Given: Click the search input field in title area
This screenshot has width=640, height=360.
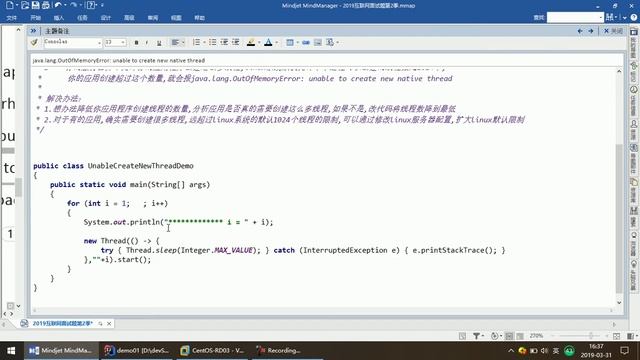Looking at the screenshot, I should [x=575, y=17].
